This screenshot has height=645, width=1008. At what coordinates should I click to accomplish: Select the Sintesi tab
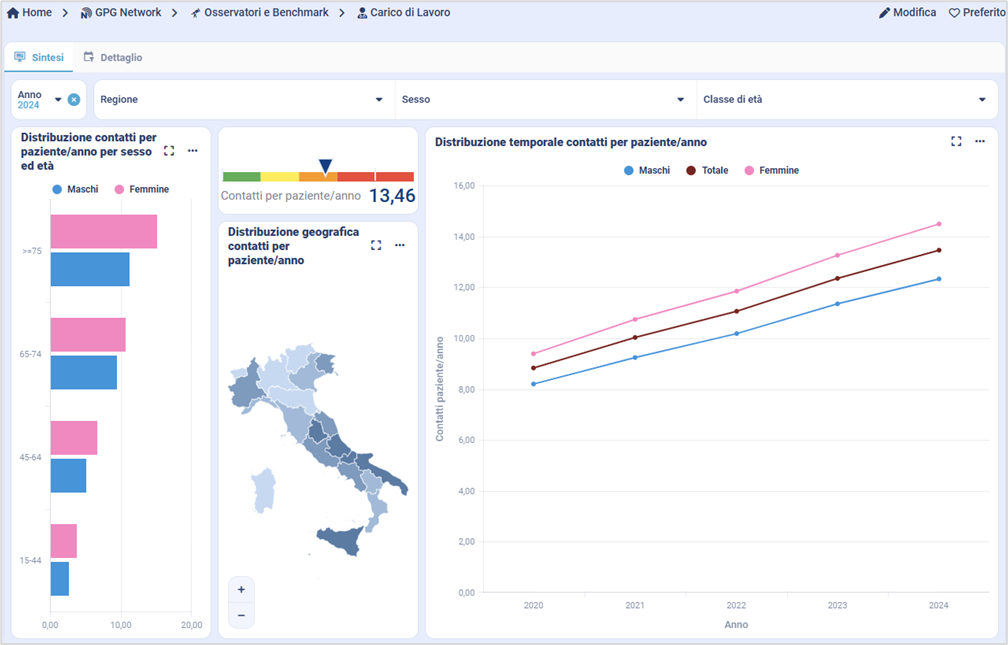39,58
